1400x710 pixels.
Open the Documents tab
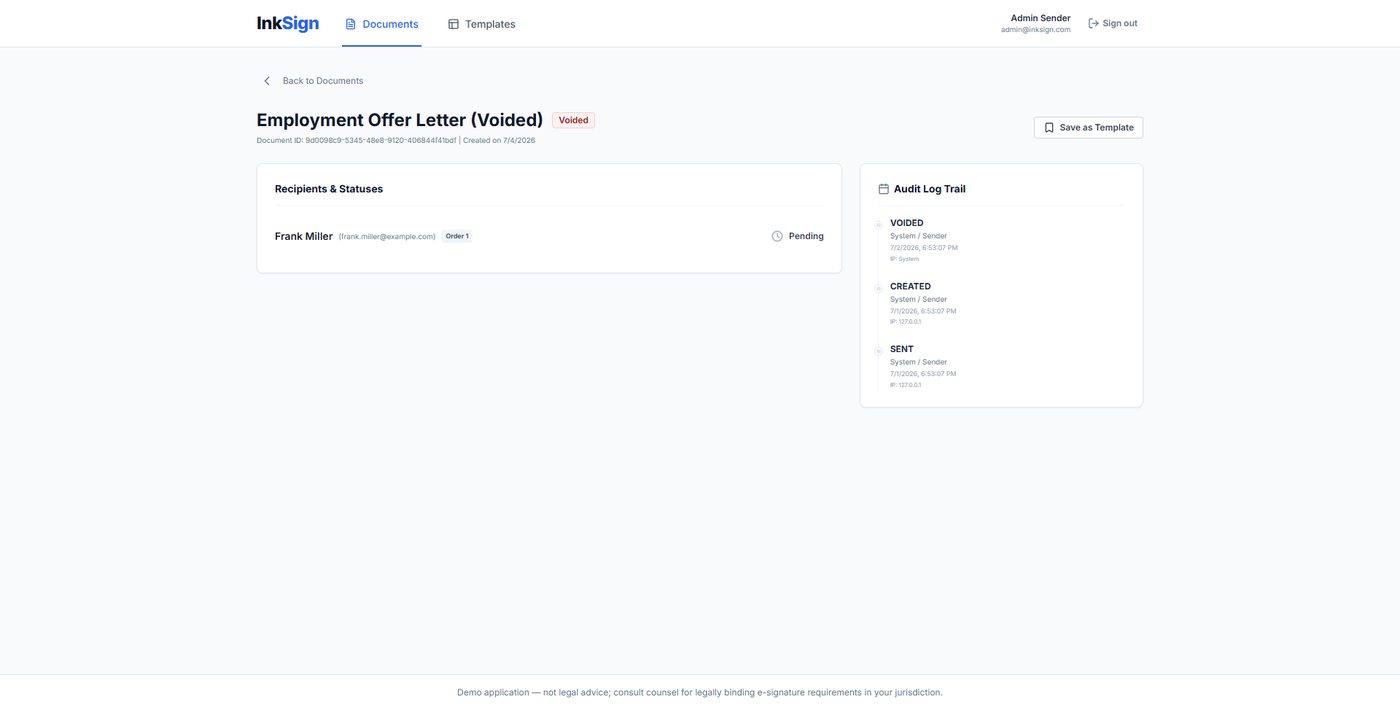tap(381, 24)
